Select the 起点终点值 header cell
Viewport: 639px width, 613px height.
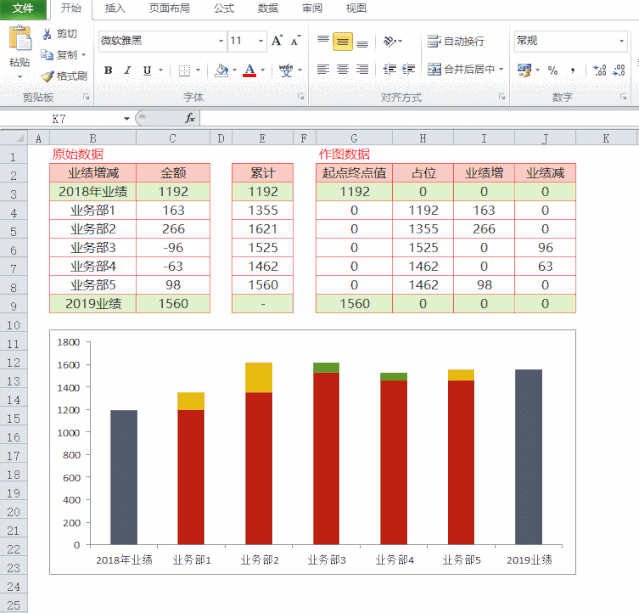354,173
